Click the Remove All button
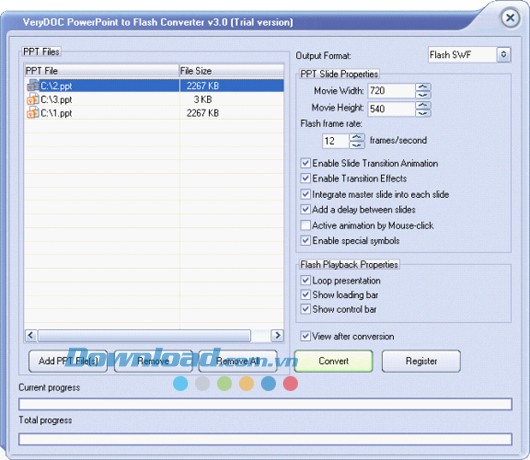 click(238, 361)
